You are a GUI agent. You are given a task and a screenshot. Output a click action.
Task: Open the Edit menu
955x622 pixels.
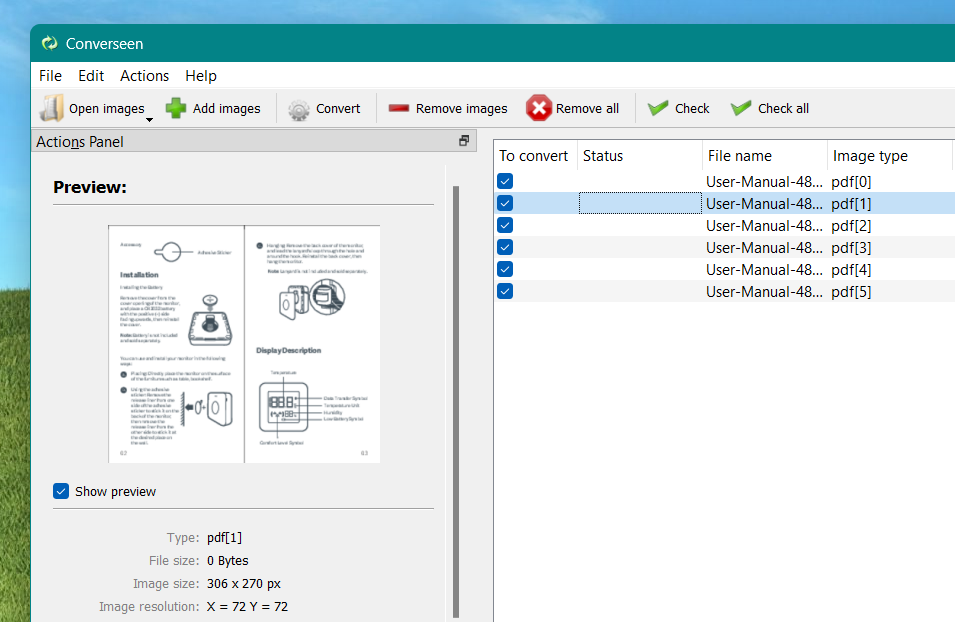click(91, 76)
